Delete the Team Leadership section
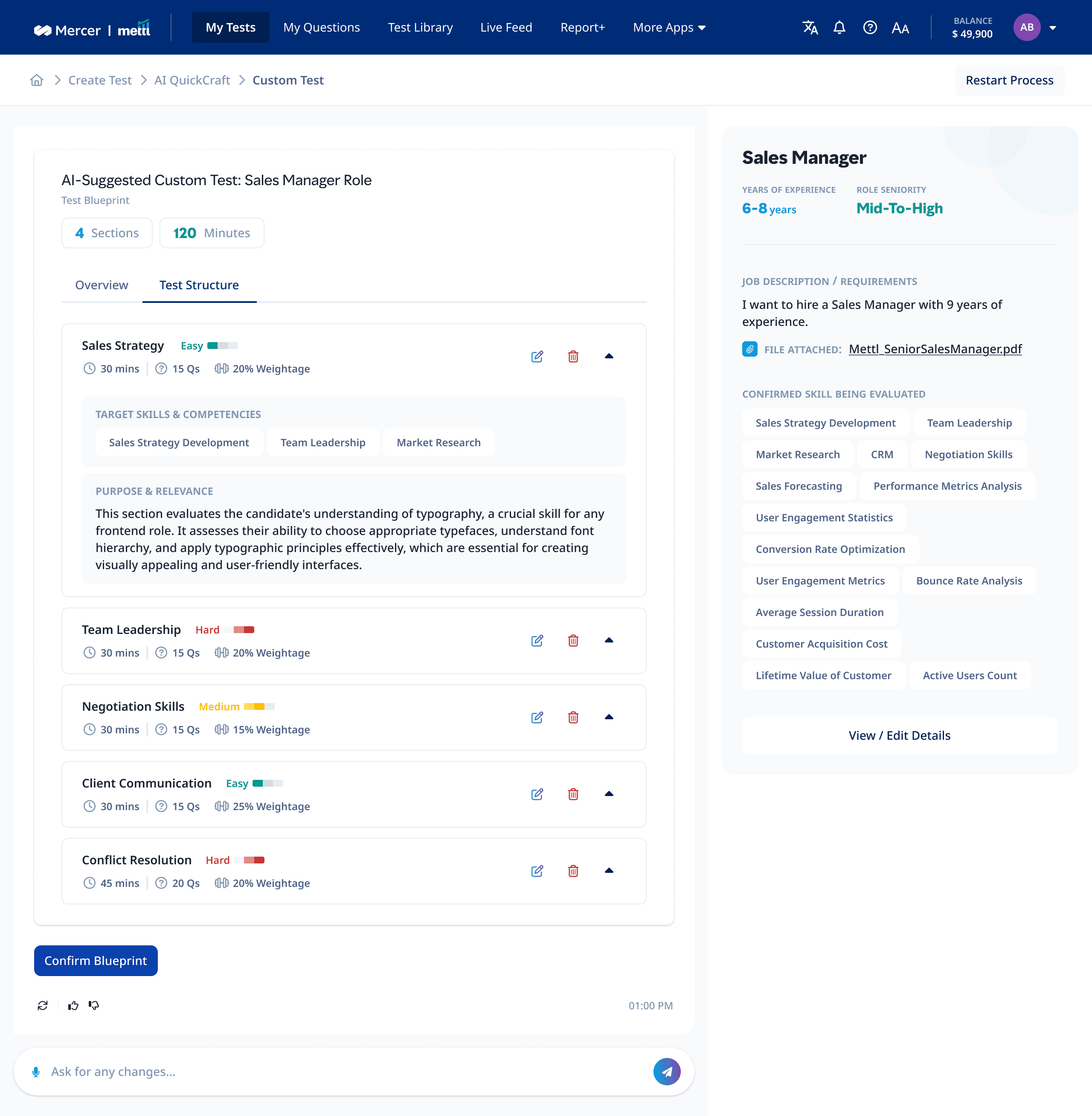The image size is (1092, 1116). pos(573,641)
